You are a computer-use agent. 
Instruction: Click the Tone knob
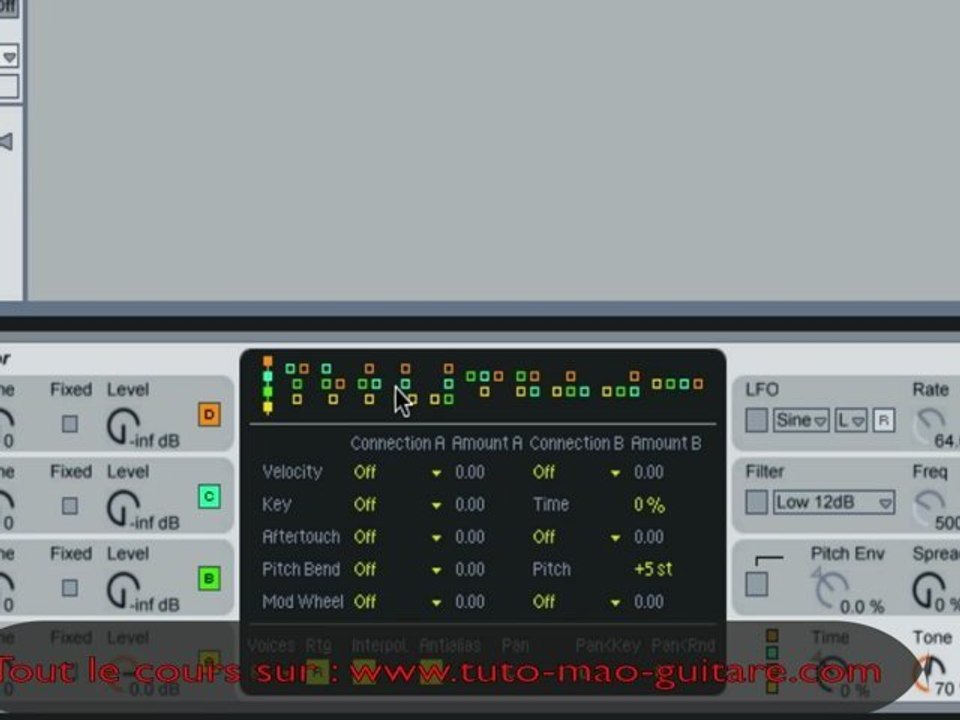[929, 672]
